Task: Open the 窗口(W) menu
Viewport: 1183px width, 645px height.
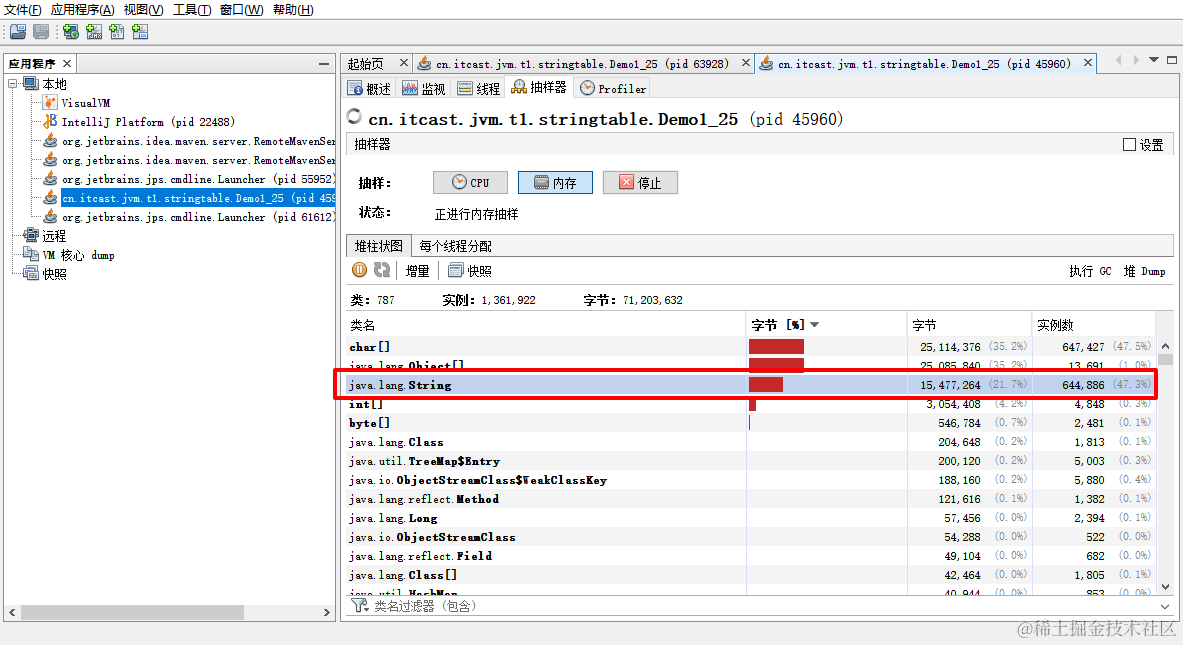Action: pyautogui.click(x=241, y=10)
